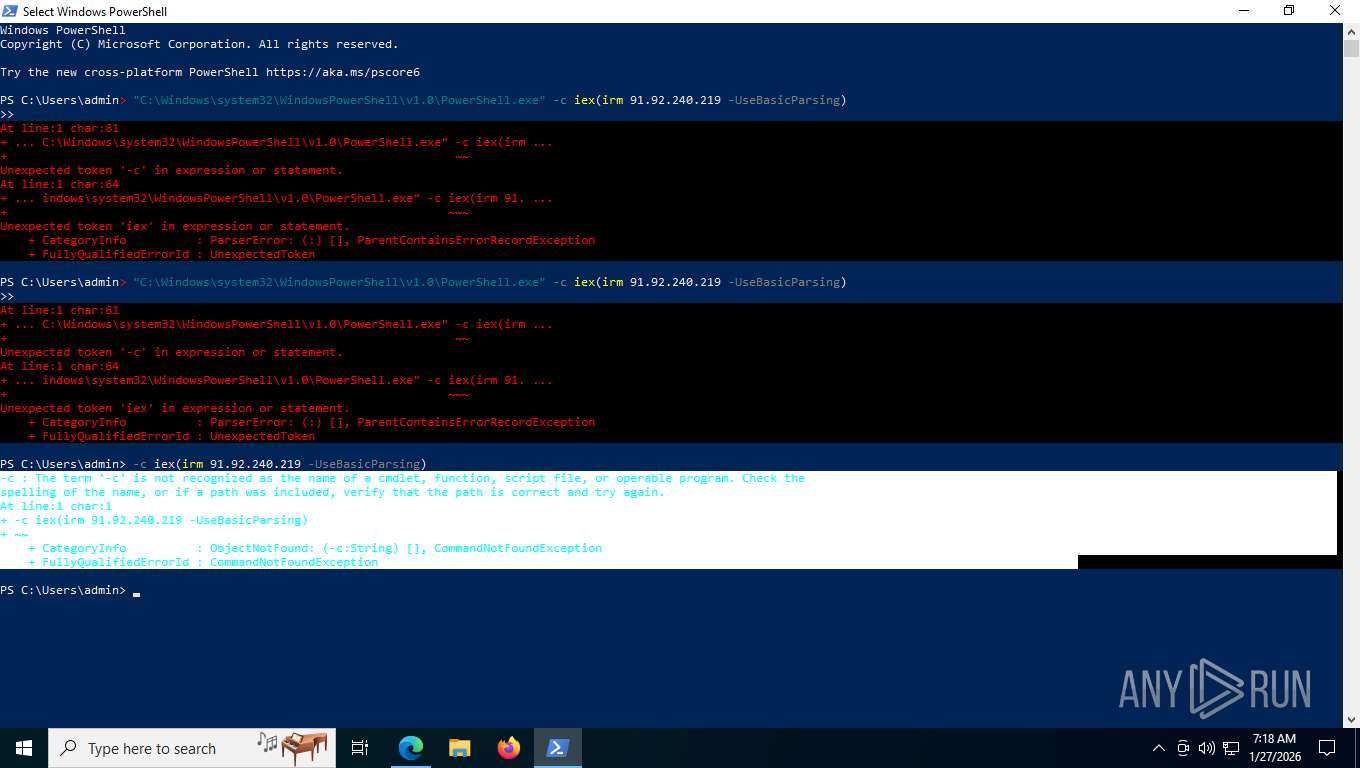
Task: Click the PowerShell icon in the title bar
Action: [10, 11]
